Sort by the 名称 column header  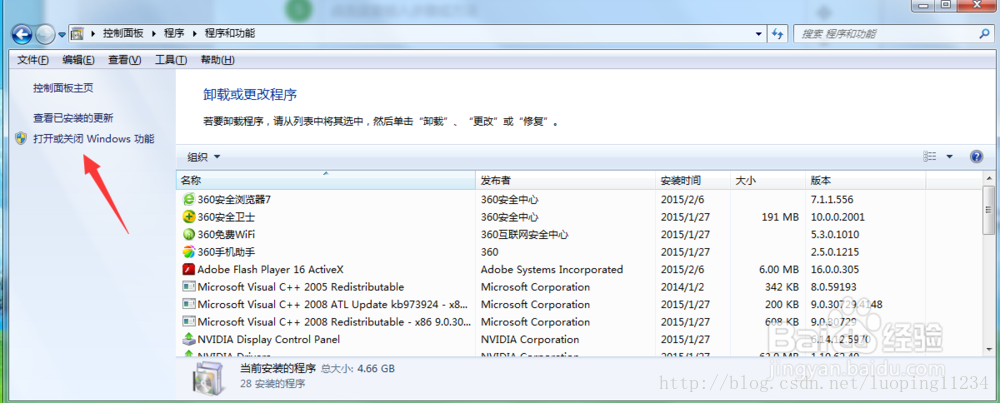click(x=326, y=180)
